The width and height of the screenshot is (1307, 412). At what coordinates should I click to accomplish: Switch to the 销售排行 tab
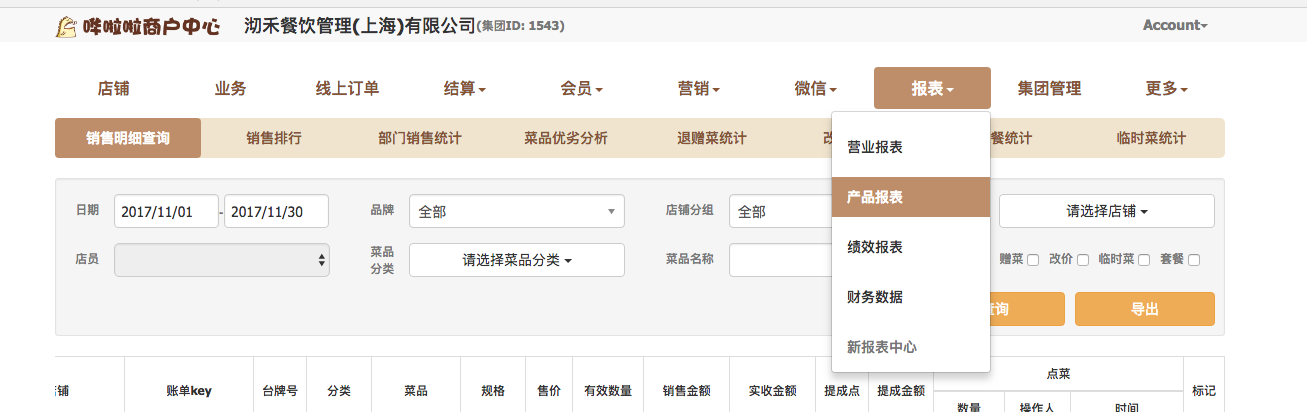point(274,138)
